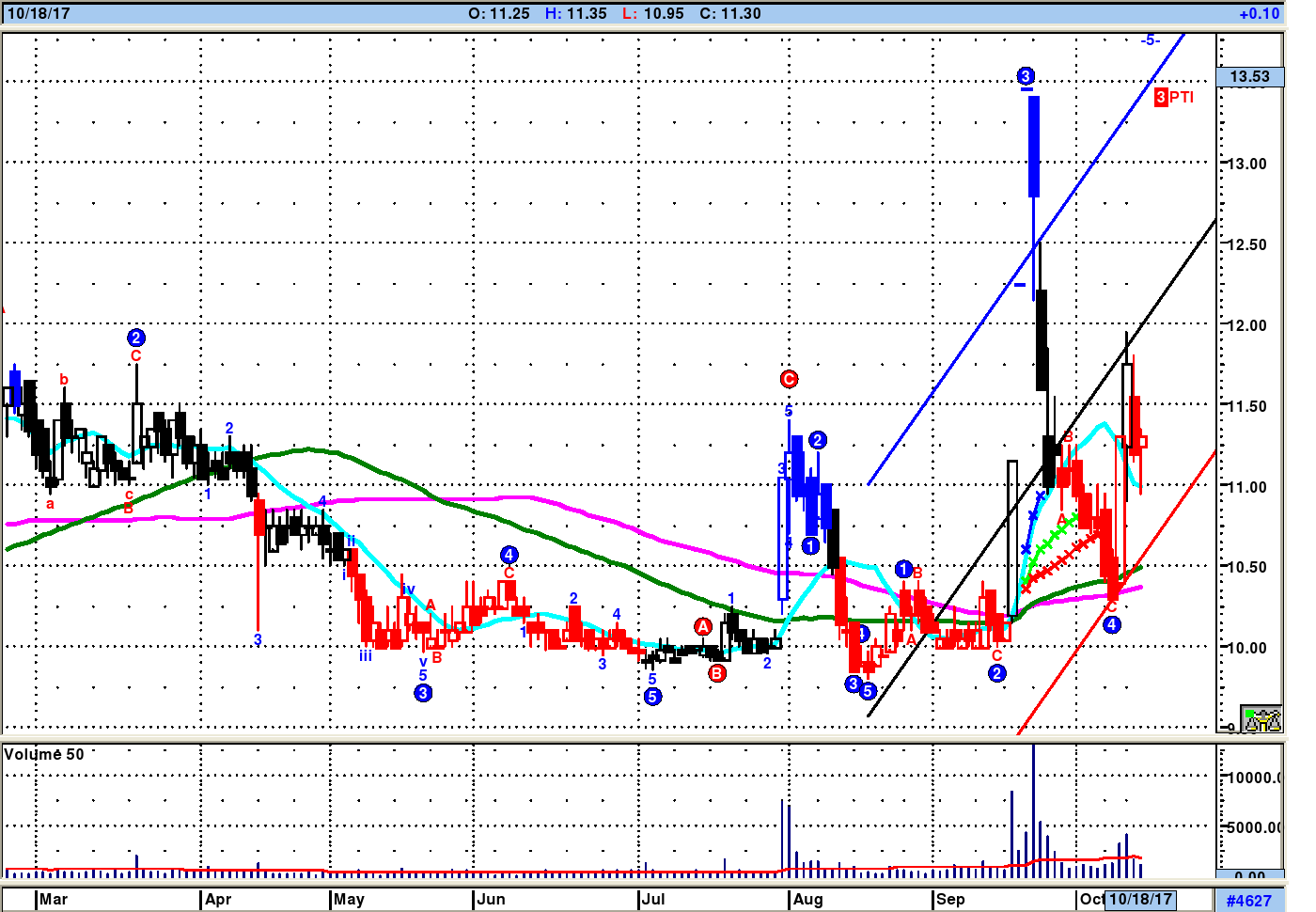Click the Volume 50 panel label

pyautogui.click(x=44, y=754)
